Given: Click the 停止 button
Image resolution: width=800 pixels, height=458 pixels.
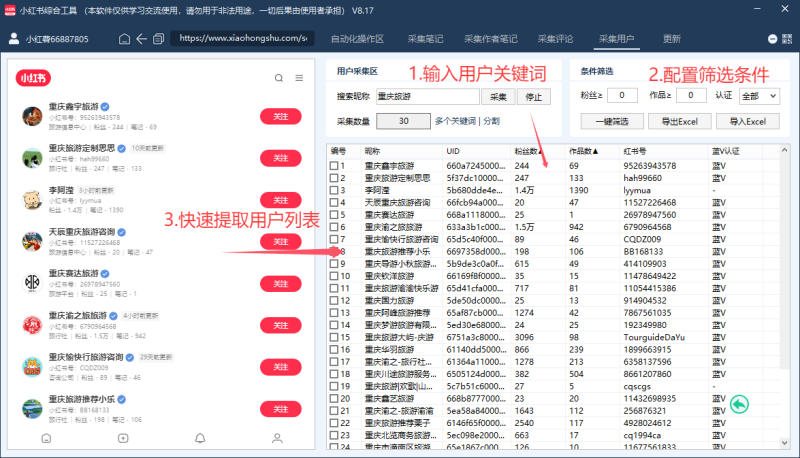Looking at the screenshot, I should click(x=534, y=96).
